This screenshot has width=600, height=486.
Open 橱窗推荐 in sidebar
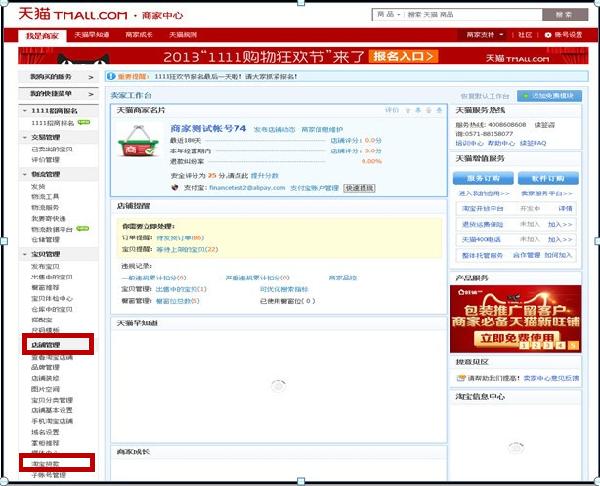pos(45,287)
